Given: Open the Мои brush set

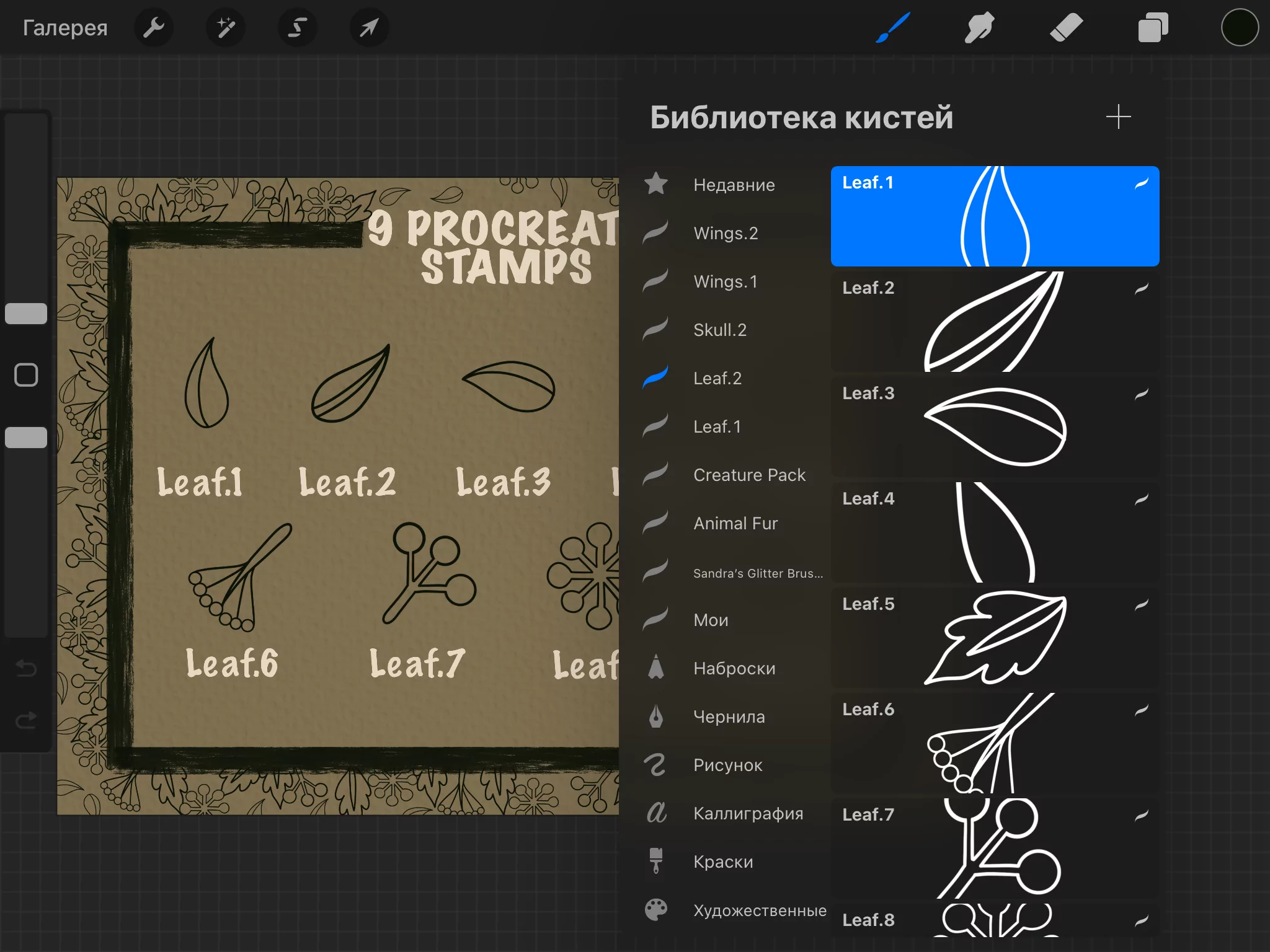Looking at the screenshot, I should [734, 620].
